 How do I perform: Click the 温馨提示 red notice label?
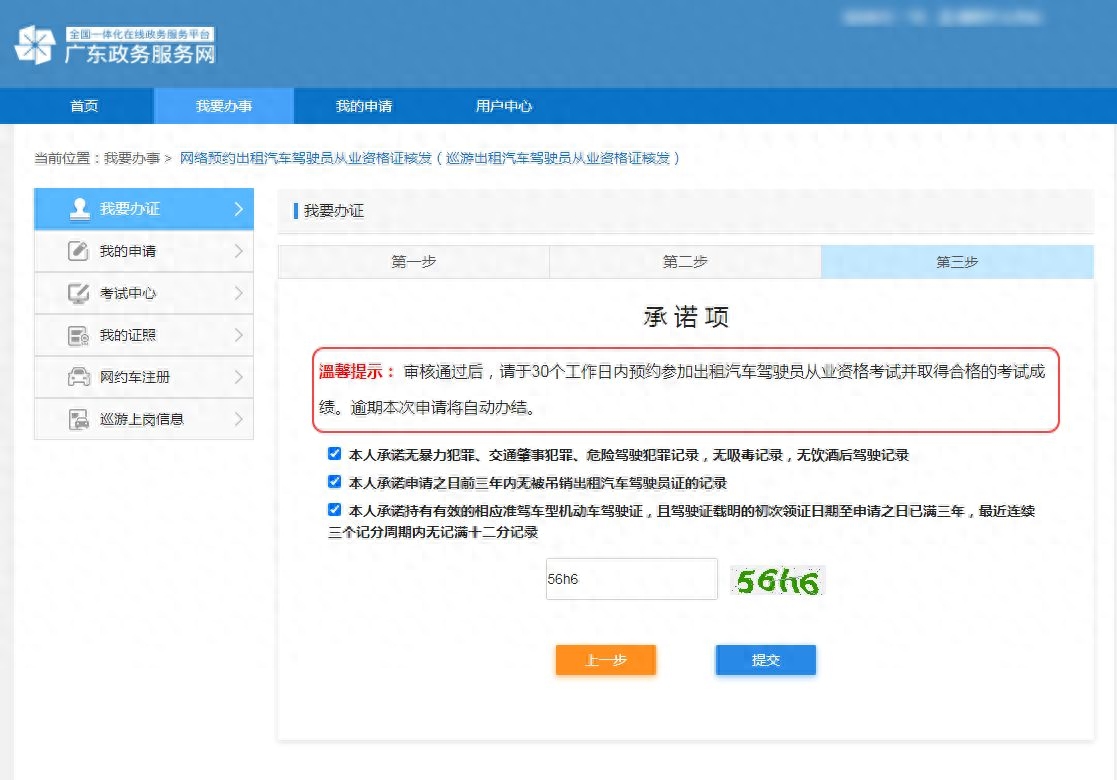[x=356, y=371]
